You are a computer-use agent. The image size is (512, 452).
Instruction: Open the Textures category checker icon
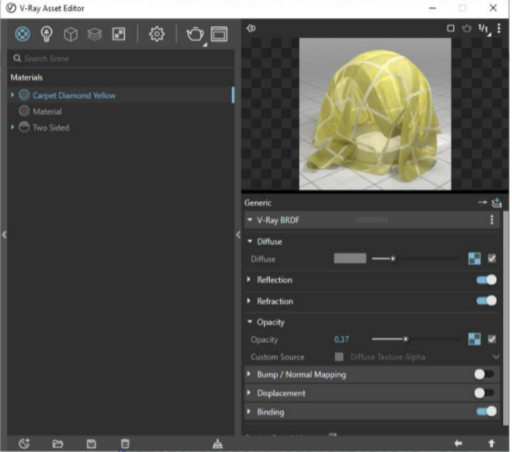(119, 34)
